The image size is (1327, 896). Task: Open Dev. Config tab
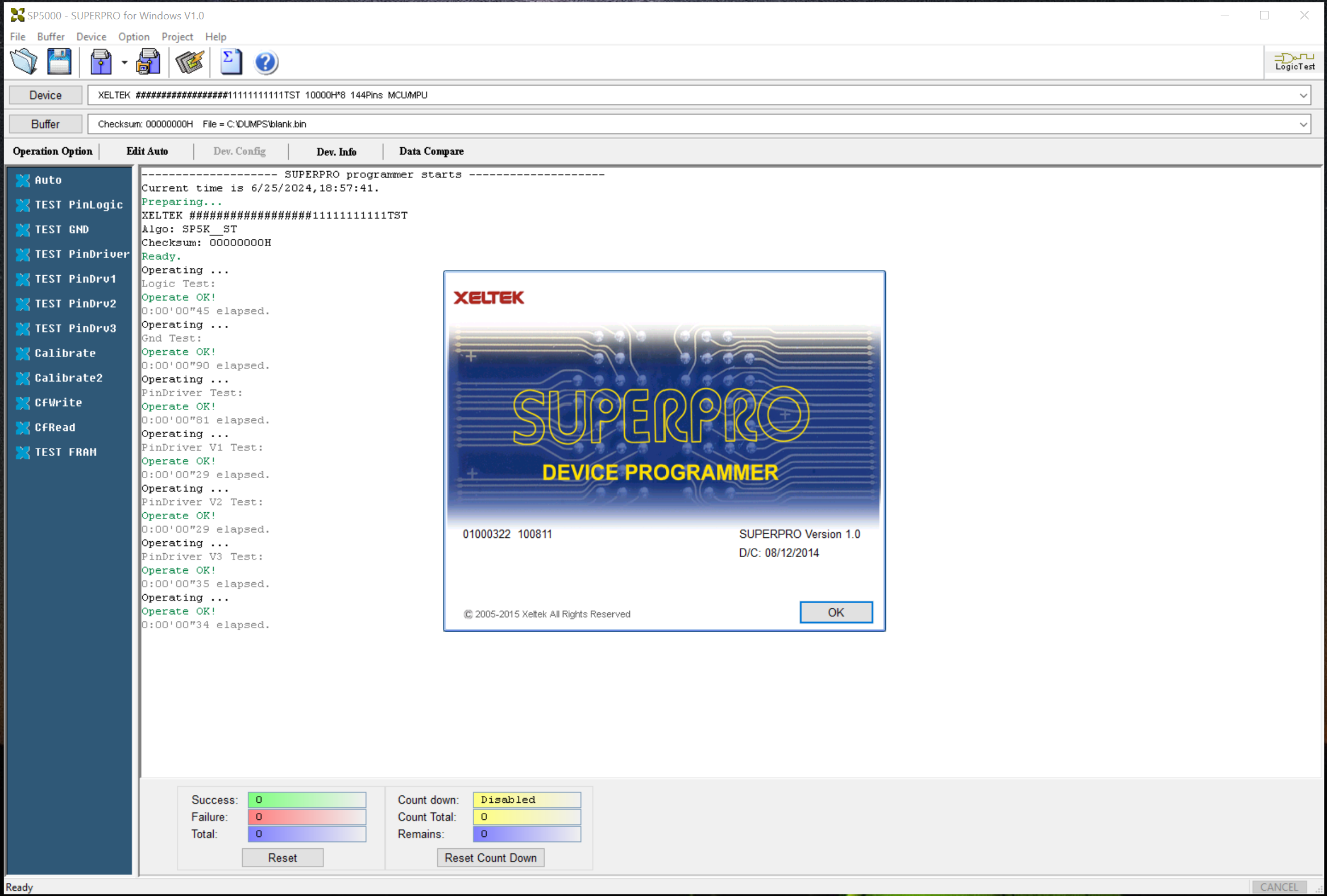click(239, 151)
